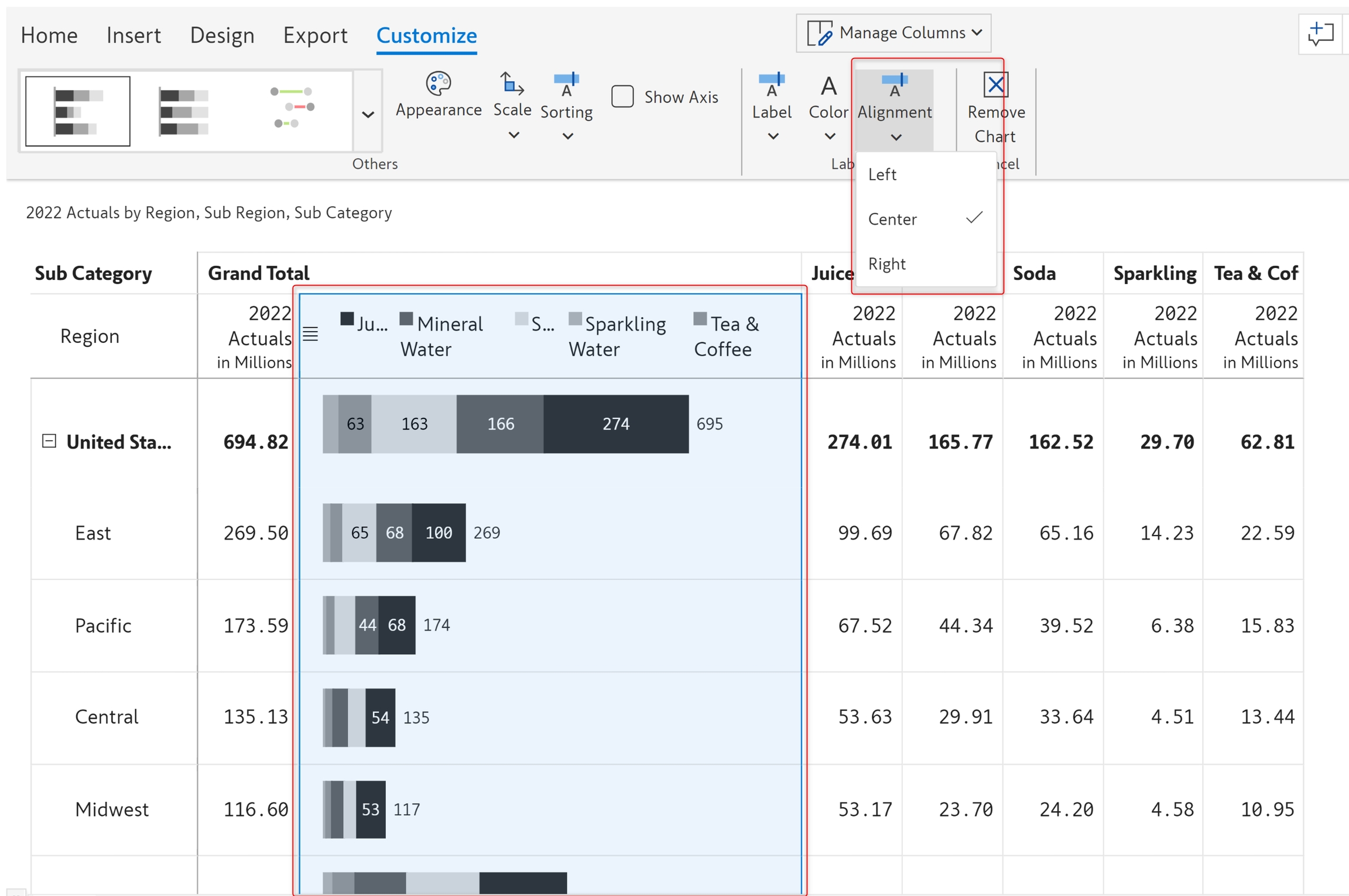
Task: Expand the chart style gallery chevron
Action: tap(368, 114)
